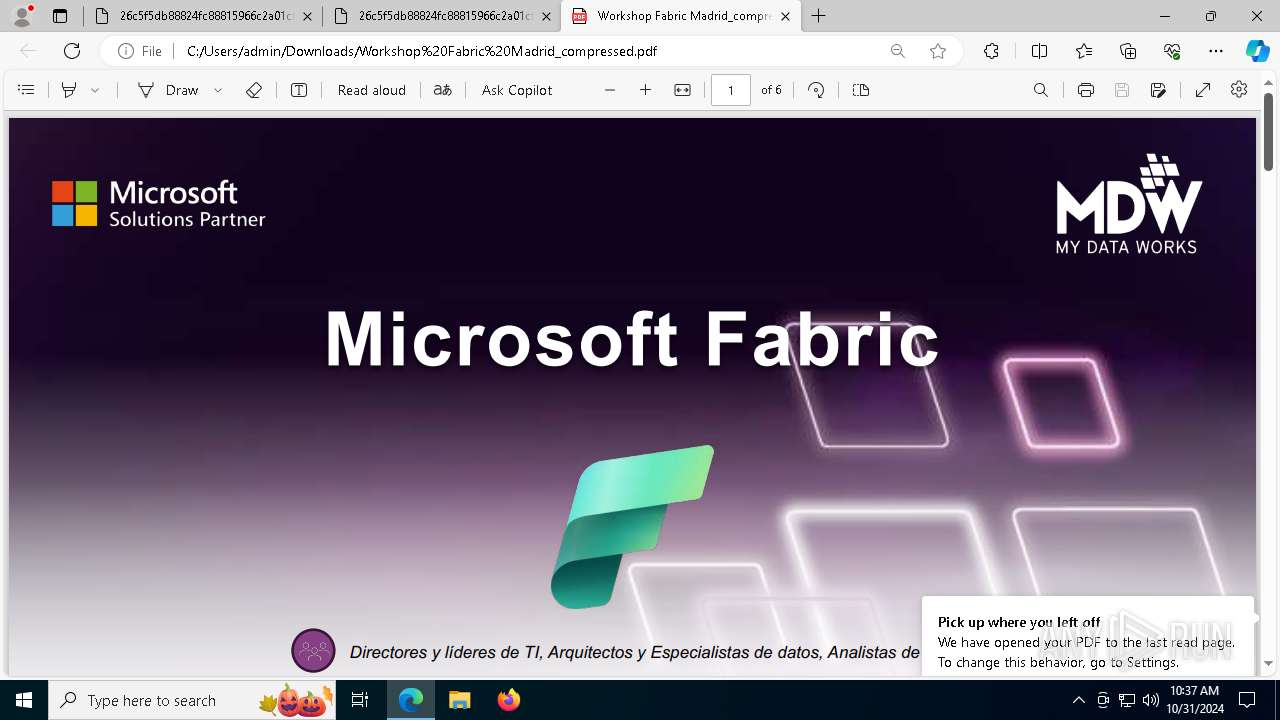
Task: Click the address bar zoom magnifier icon
Action: (x=898, y=51)
